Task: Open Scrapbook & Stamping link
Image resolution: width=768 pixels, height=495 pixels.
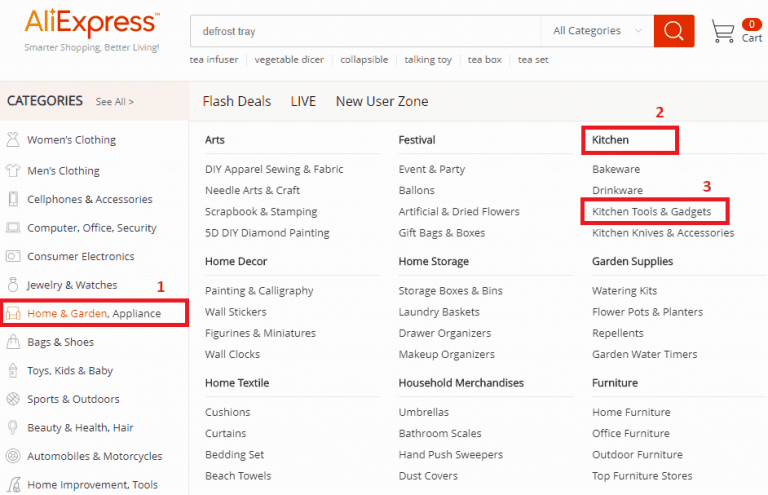Action: (x=261, y=212)
